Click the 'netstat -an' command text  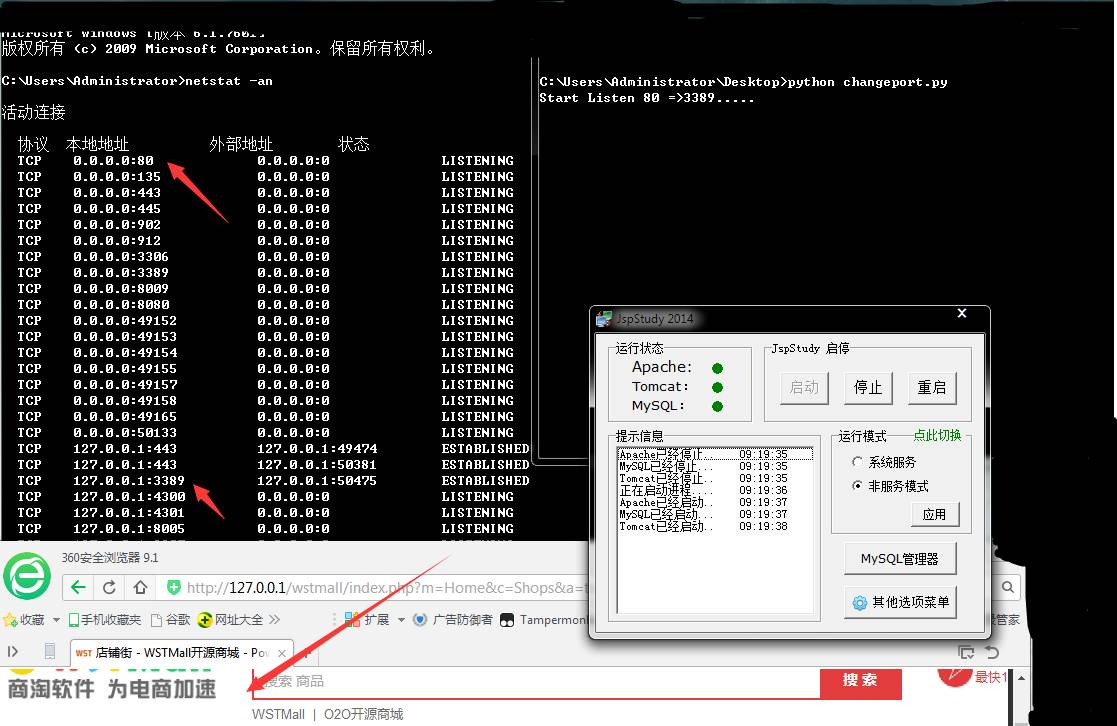[x=229, y=81]
